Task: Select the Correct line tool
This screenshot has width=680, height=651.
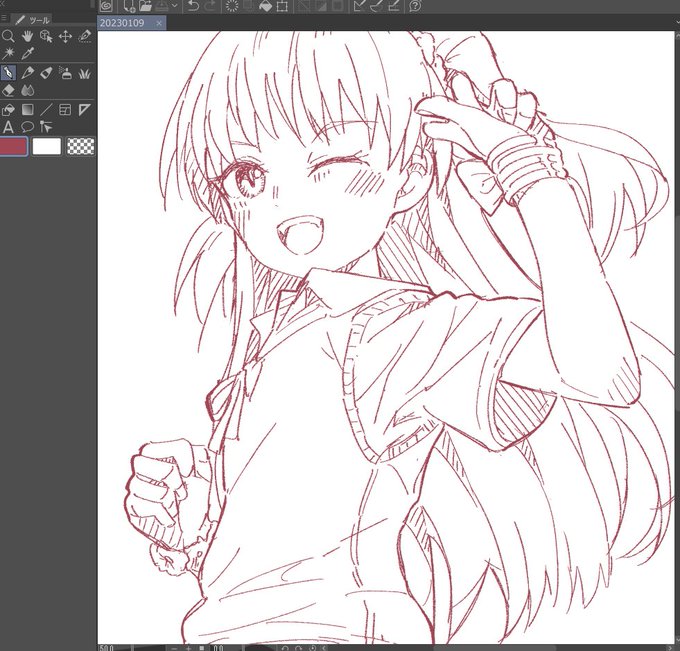Action: point(46,127)
